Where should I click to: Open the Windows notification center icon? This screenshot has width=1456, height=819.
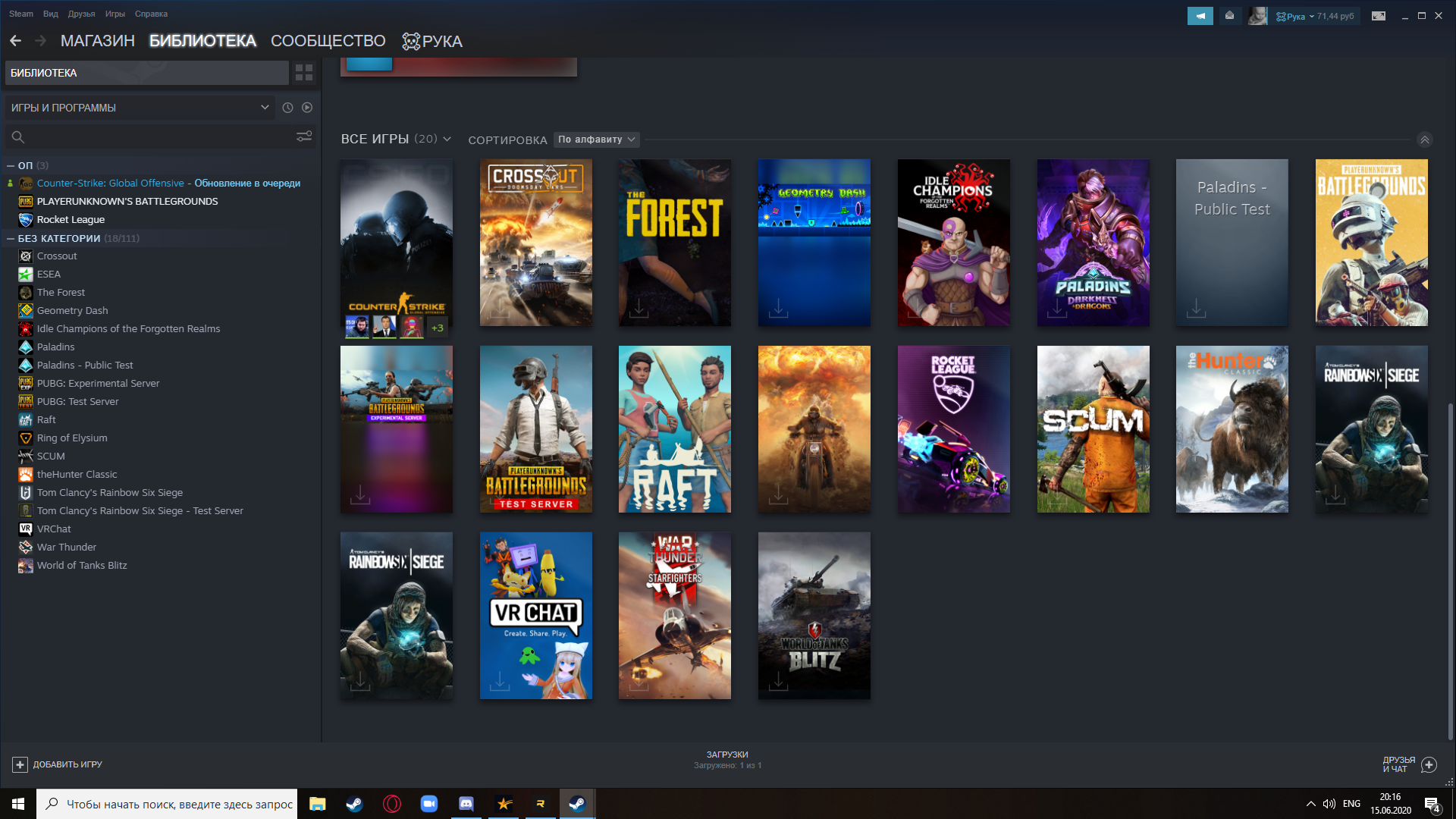pyautogui.click(x=1432, y=804)
